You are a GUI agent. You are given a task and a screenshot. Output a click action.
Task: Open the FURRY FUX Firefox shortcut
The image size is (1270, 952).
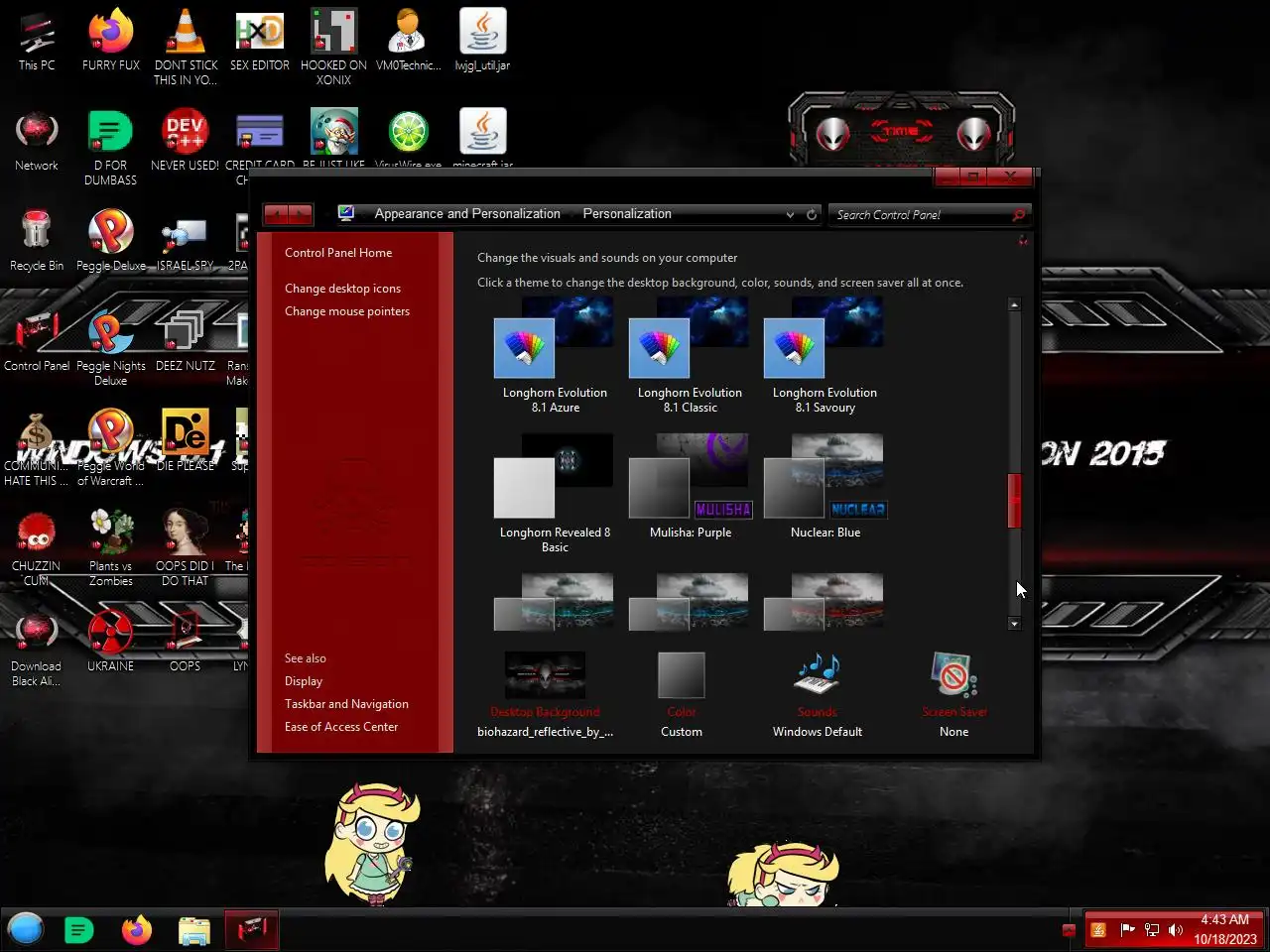[x=111, y=41]
